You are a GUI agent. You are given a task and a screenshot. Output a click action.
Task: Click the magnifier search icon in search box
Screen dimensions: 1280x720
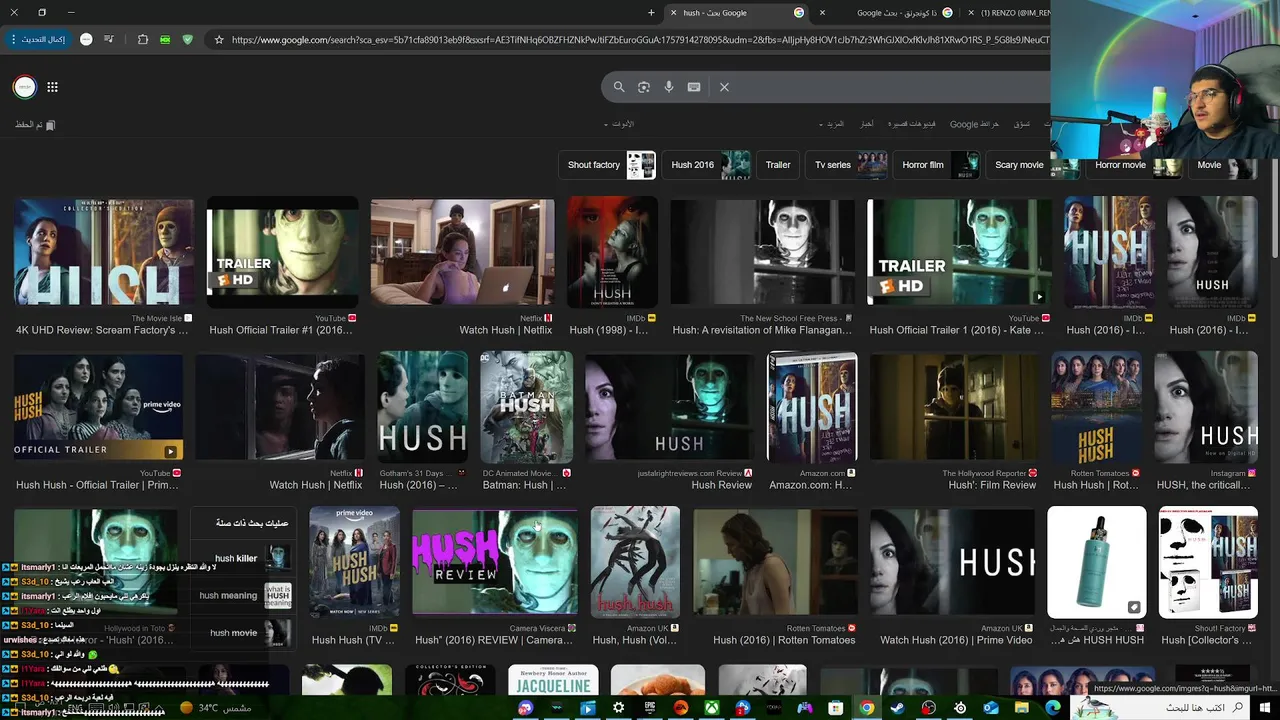click(x=619, y=87)
